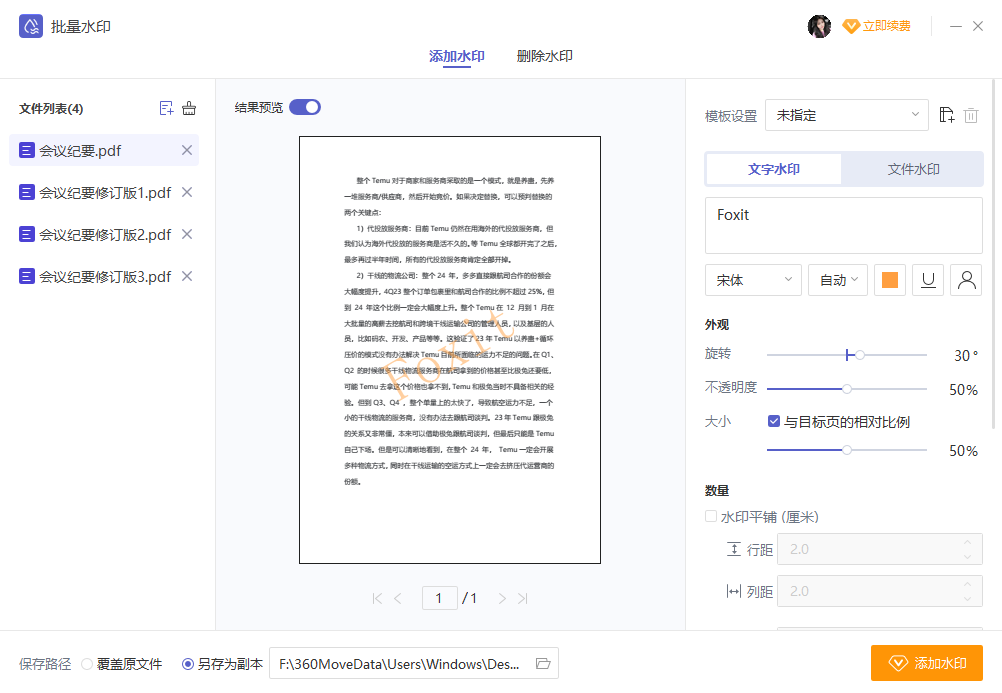Click the 添加水印 orange button

(x=926, y=663)
